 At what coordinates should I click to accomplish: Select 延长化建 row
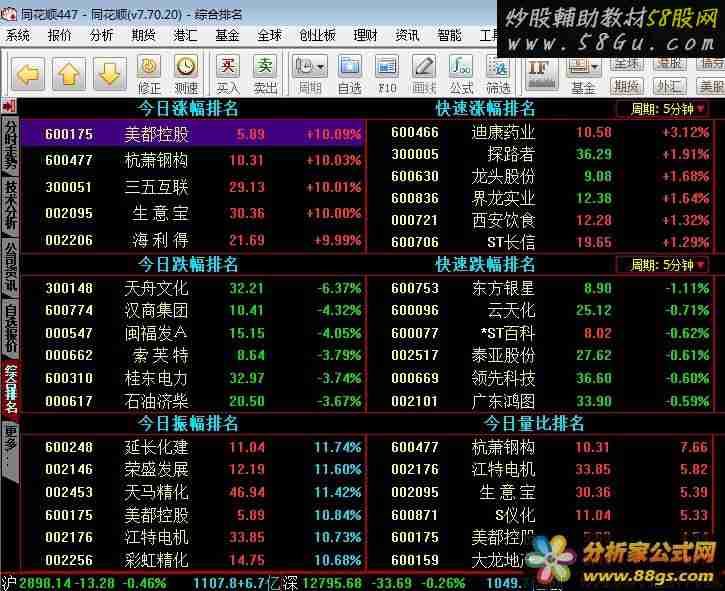pos(193,447)
